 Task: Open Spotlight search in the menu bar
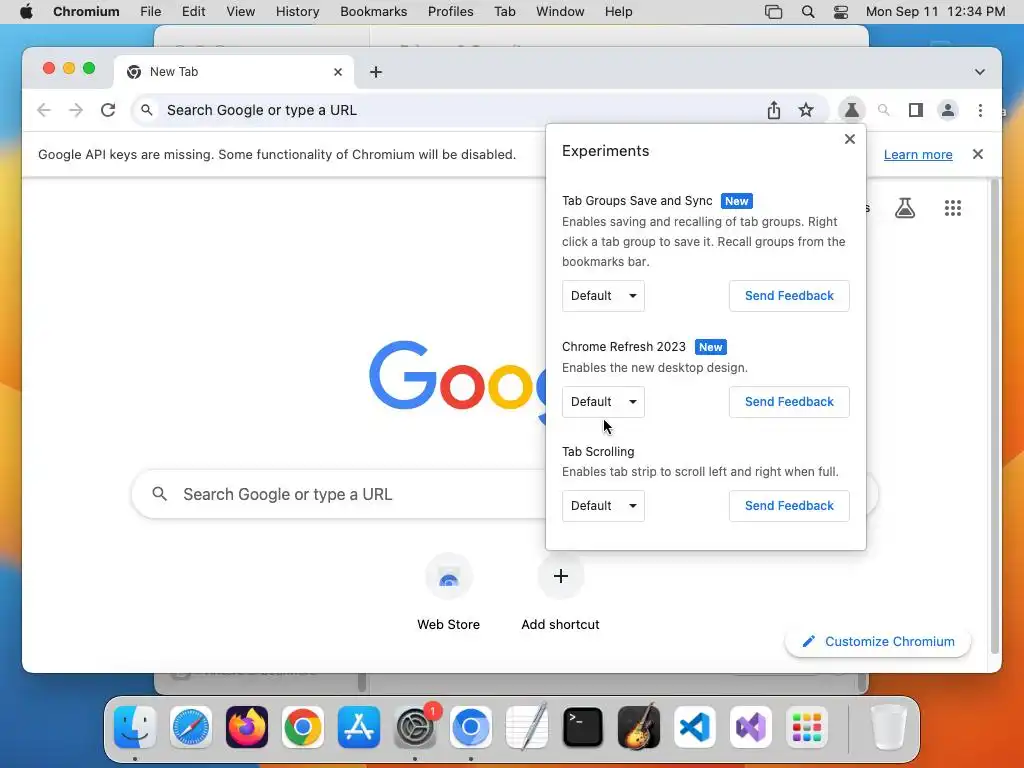tap(808, 12)
